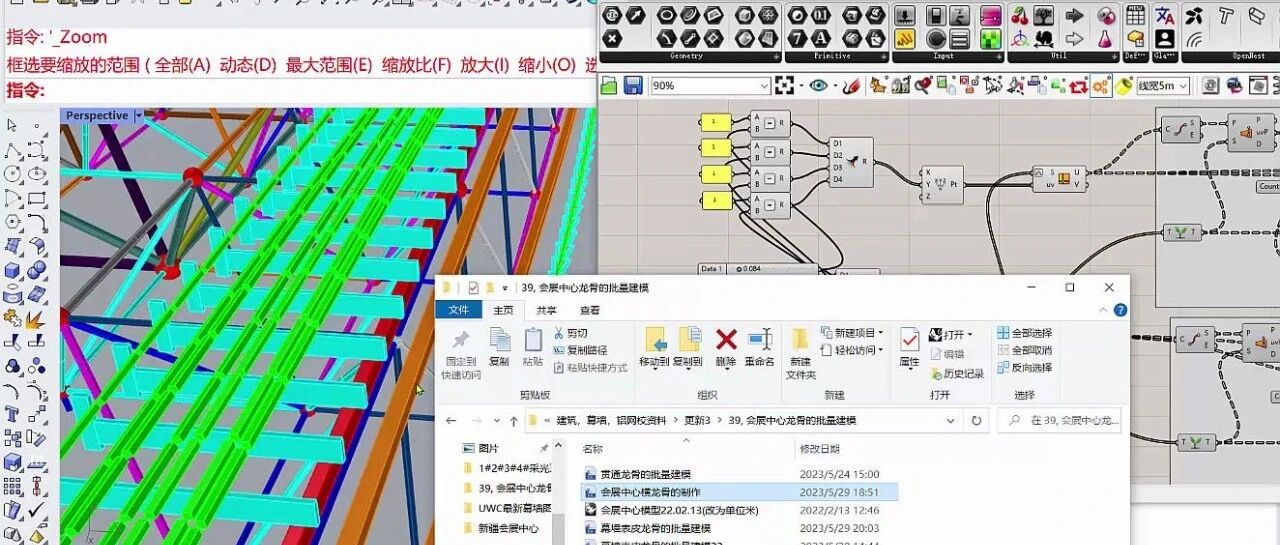The image size is (1280, 545).
Task: Click the Grasshopper orange gears solver icon
Action: (1101, 87)
